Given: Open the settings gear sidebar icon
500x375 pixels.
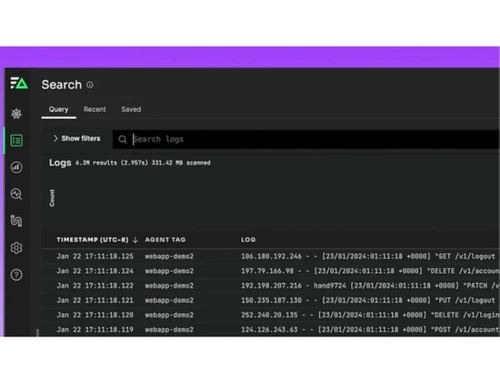Looking at the screenshot, I should tap(16, 248).
